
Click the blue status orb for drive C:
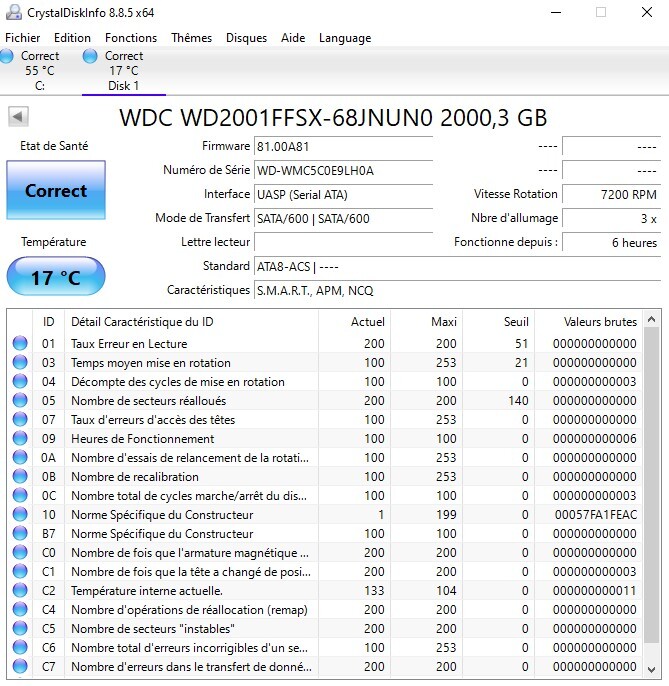8,57
